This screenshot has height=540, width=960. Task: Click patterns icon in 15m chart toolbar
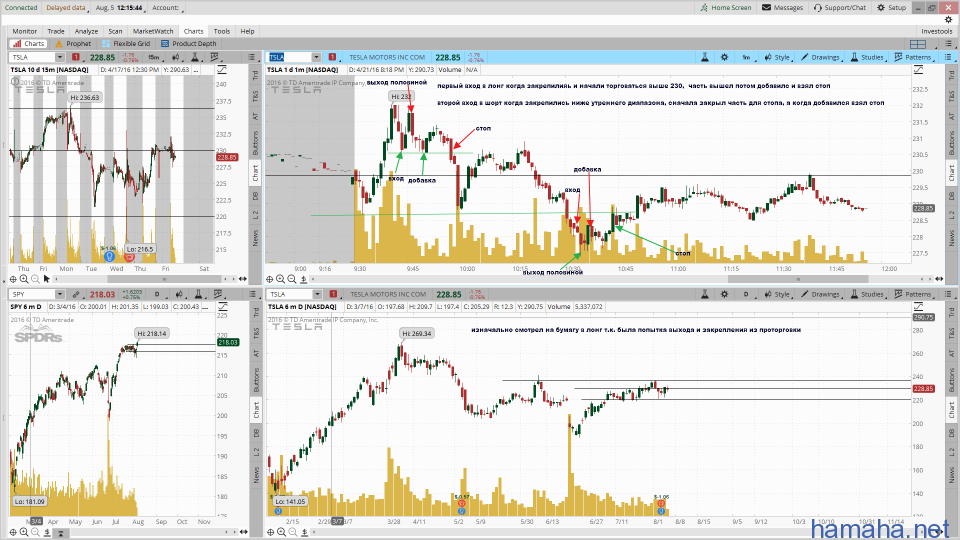[x=215, y=57]
